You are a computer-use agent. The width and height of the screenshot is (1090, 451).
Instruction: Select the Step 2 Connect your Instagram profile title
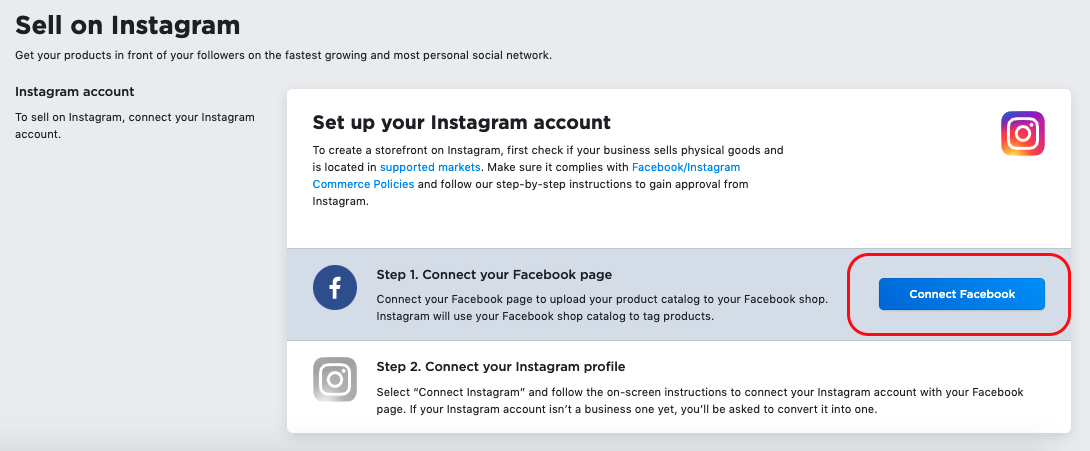point(501,366)
